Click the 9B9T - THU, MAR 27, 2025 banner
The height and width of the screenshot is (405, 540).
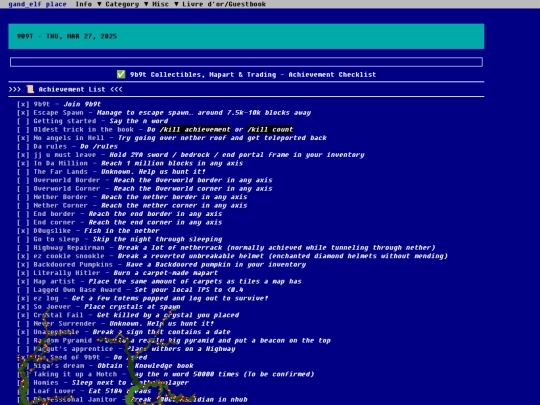tap(246, 36)
